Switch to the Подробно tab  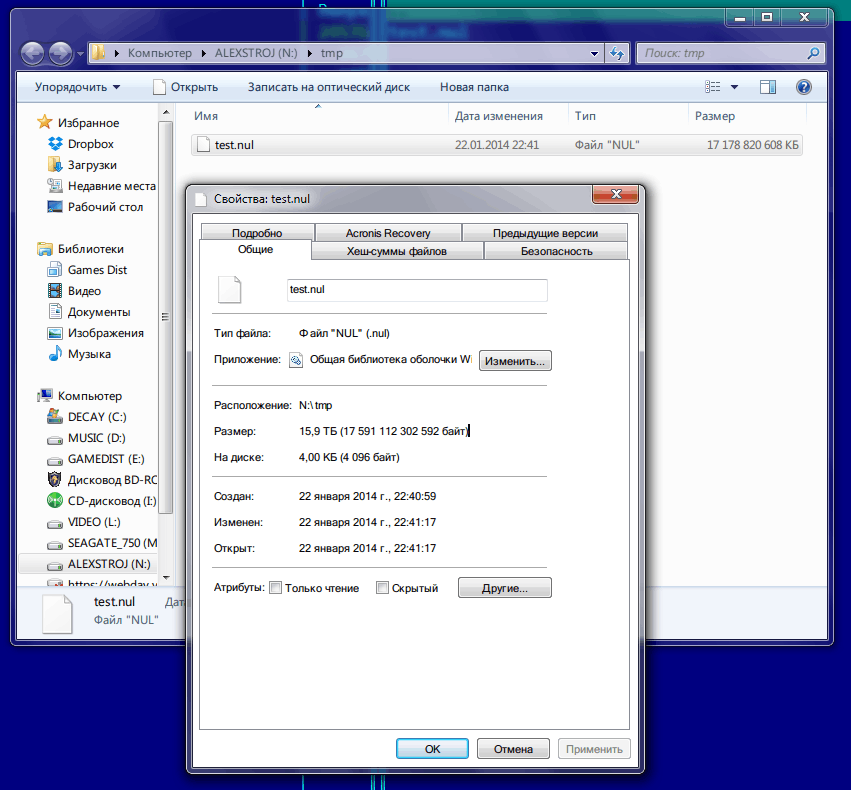[x=257, y=233]
